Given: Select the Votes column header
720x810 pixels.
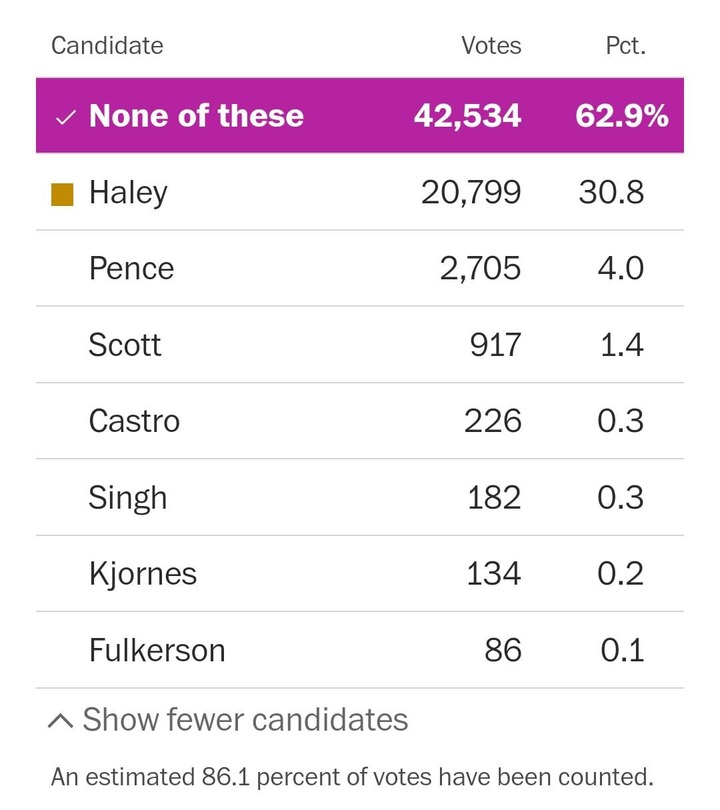Looking at the screenshot, I should 490,46.
